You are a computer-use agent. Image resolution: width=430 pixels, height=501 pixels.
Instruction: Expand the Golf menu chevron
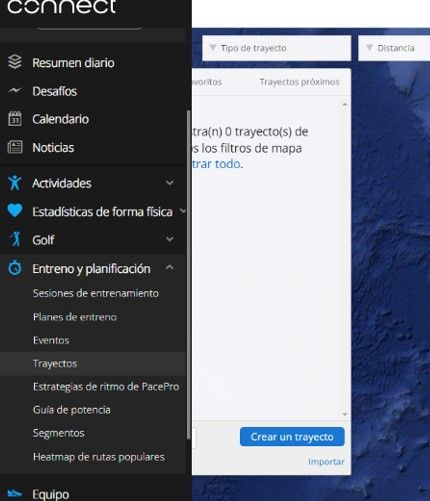[x=170, y=239]
